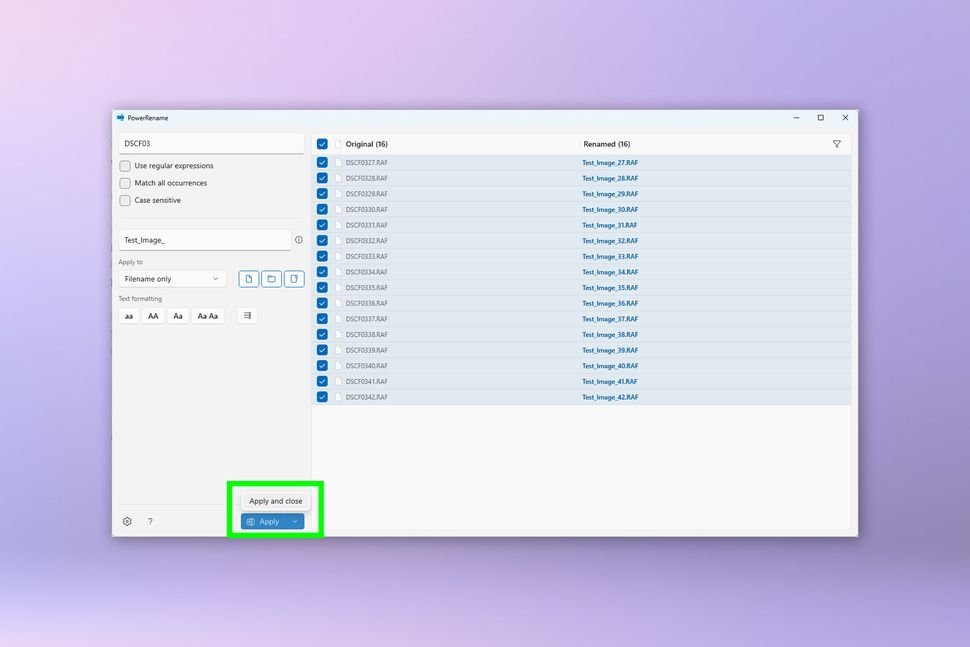Click the blue Apply button
Image resolution: width=970 pixels, height=647 pixels.
[265, 521]
